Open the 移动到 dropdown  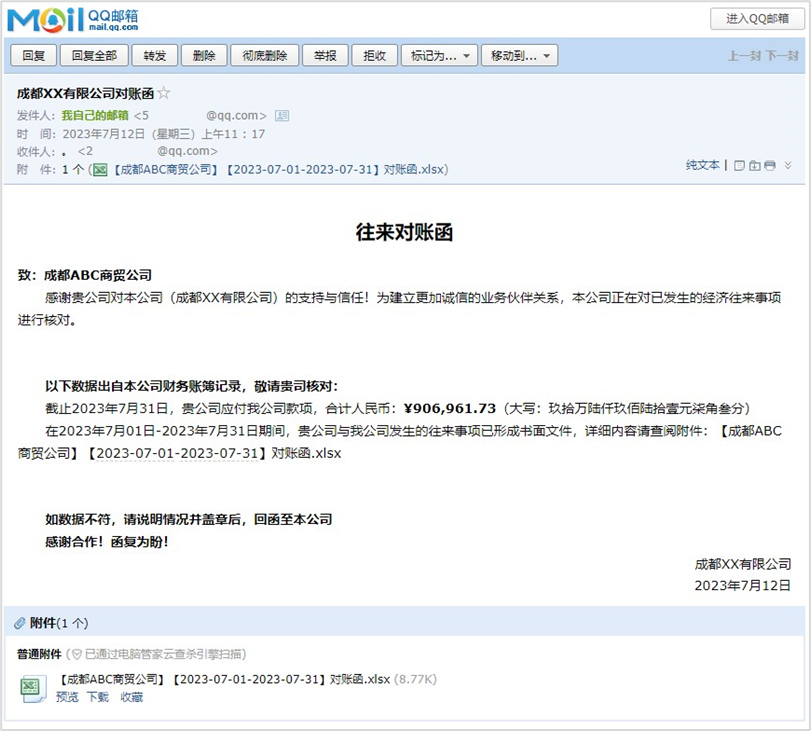(519, 56)
